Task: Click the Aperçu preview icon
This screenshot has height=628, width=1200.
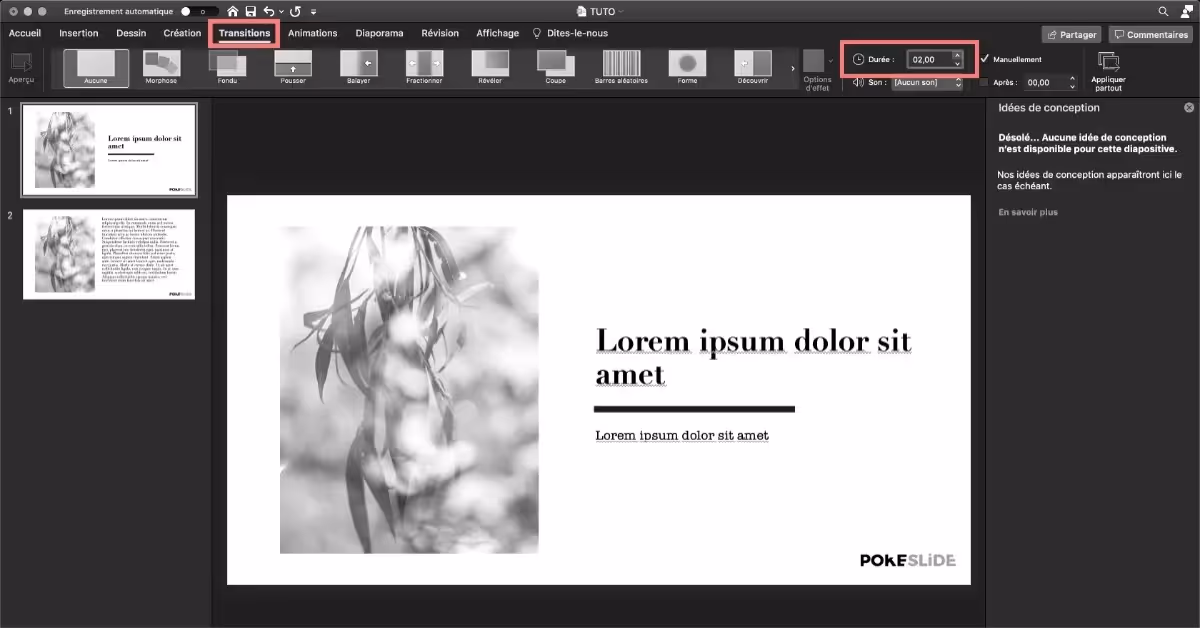Action: click(x=21, y=67)
